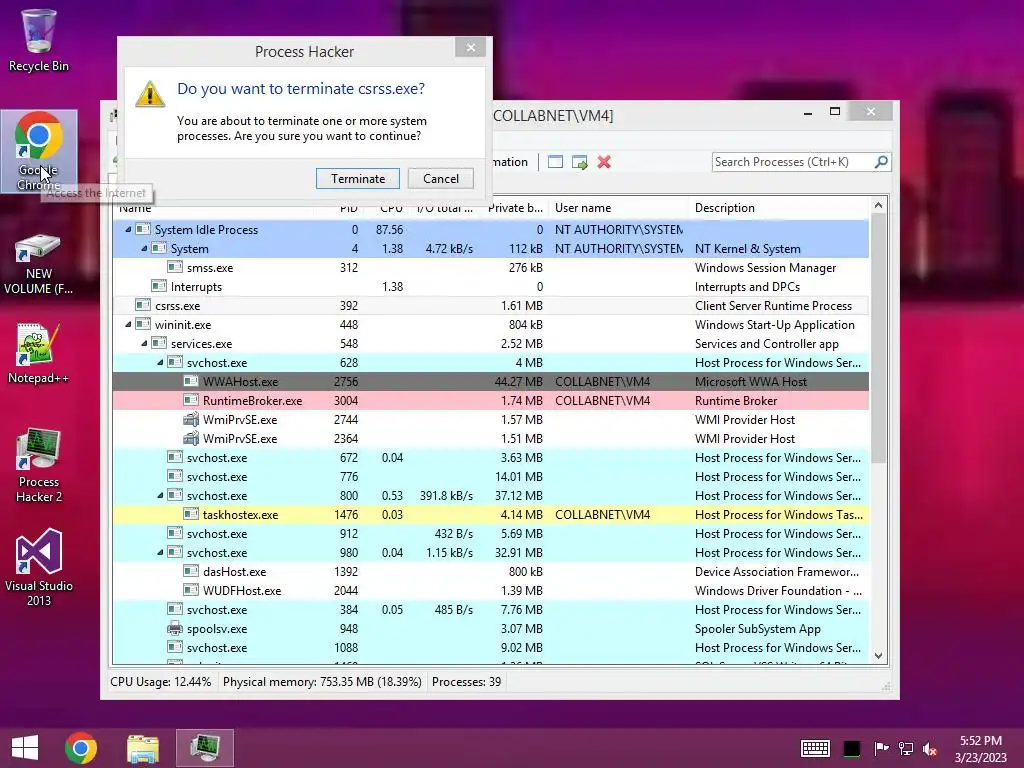Viewport: 1024px width, 768px height.
Task: Click Cancel in the Process Hacker dialog
Action: click(440, 179)
